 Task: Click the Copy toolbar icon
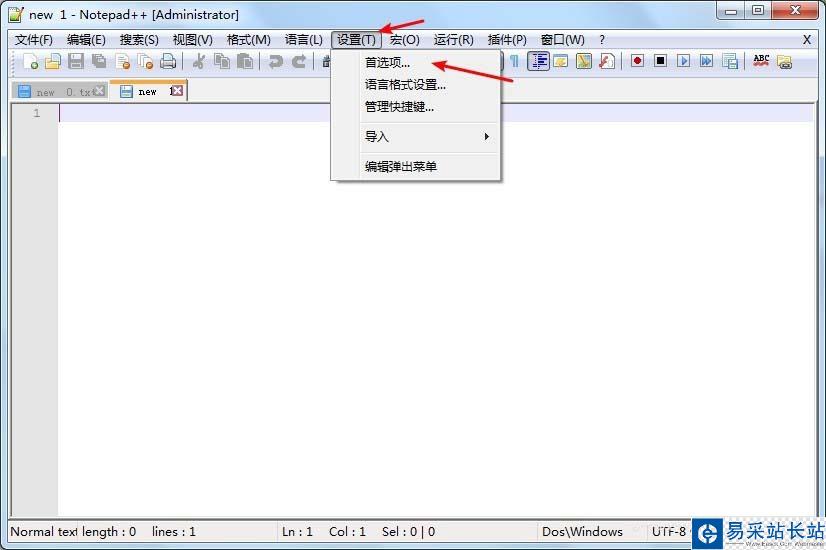pos(222,62)
